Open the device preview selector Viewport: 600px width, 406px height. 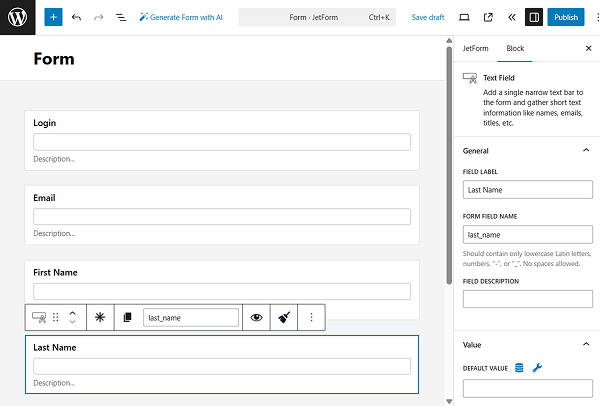coord(464,17)
